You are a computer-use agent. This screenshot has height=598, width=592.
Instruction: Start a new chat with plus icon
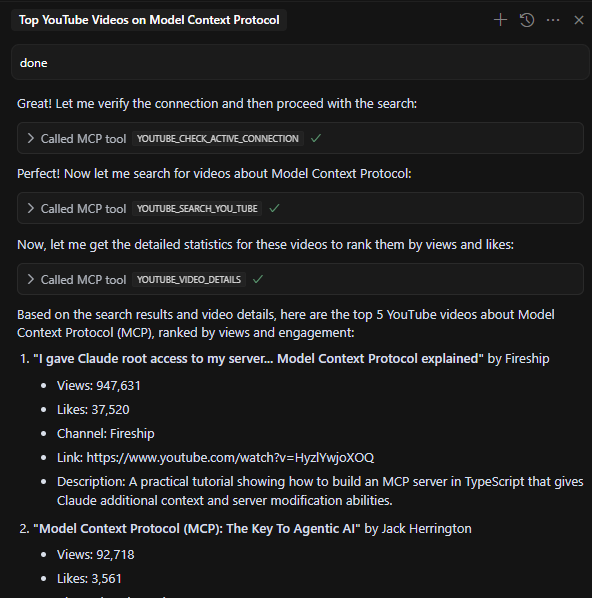pyautogui.click(x=500, y=20)
